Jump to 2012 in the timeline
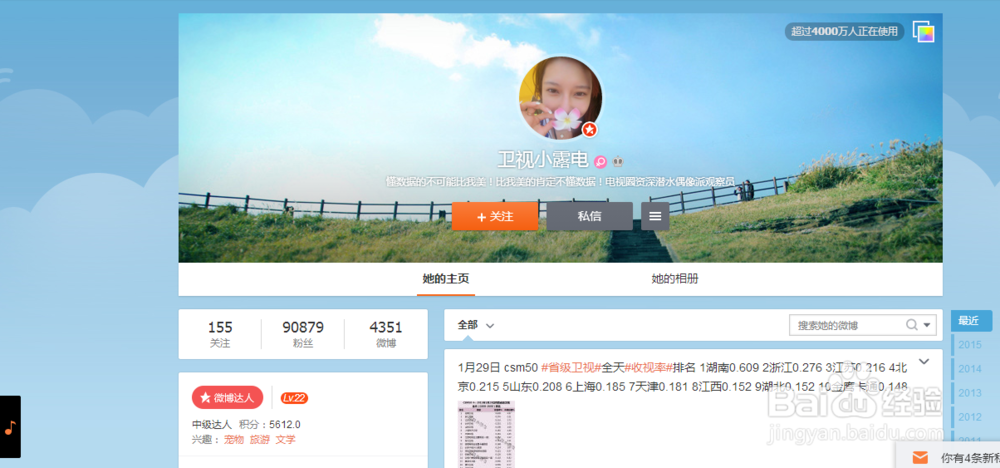The width and height of the screenshot is (1000, 468). (x=970, y=417)
